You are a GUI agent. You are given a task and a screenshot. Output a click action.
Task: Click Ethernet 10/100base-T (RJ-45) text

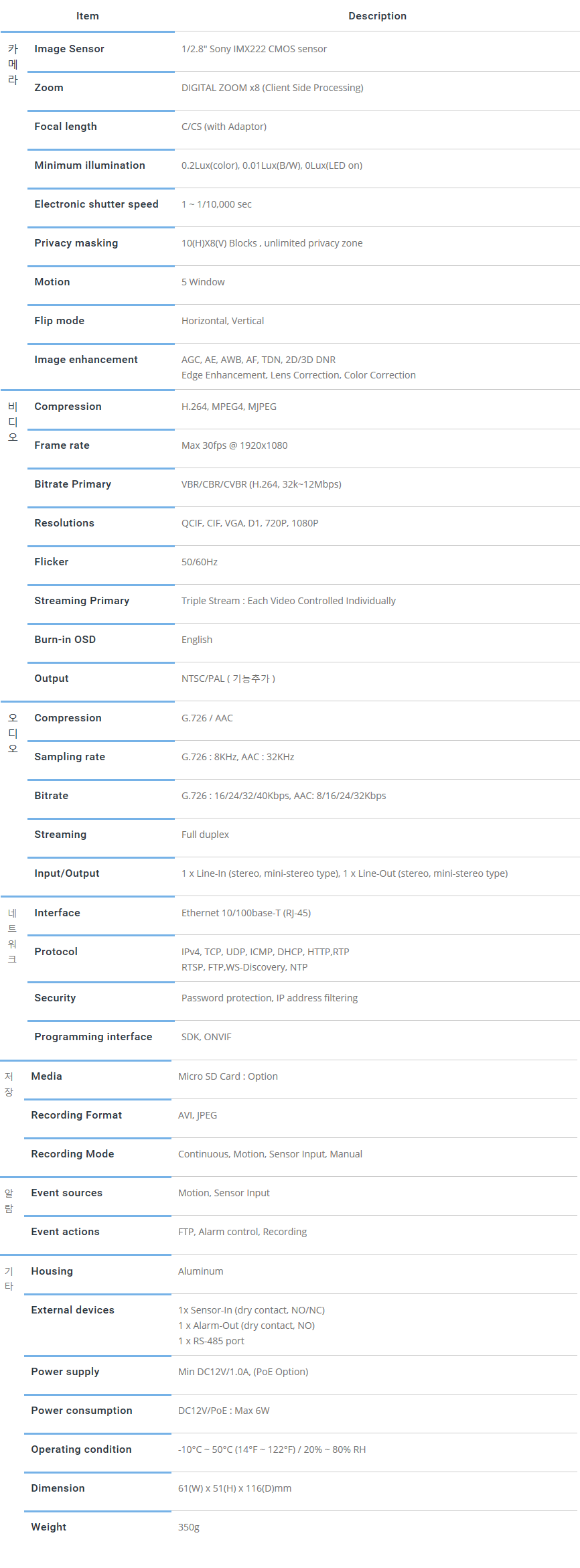246,913
